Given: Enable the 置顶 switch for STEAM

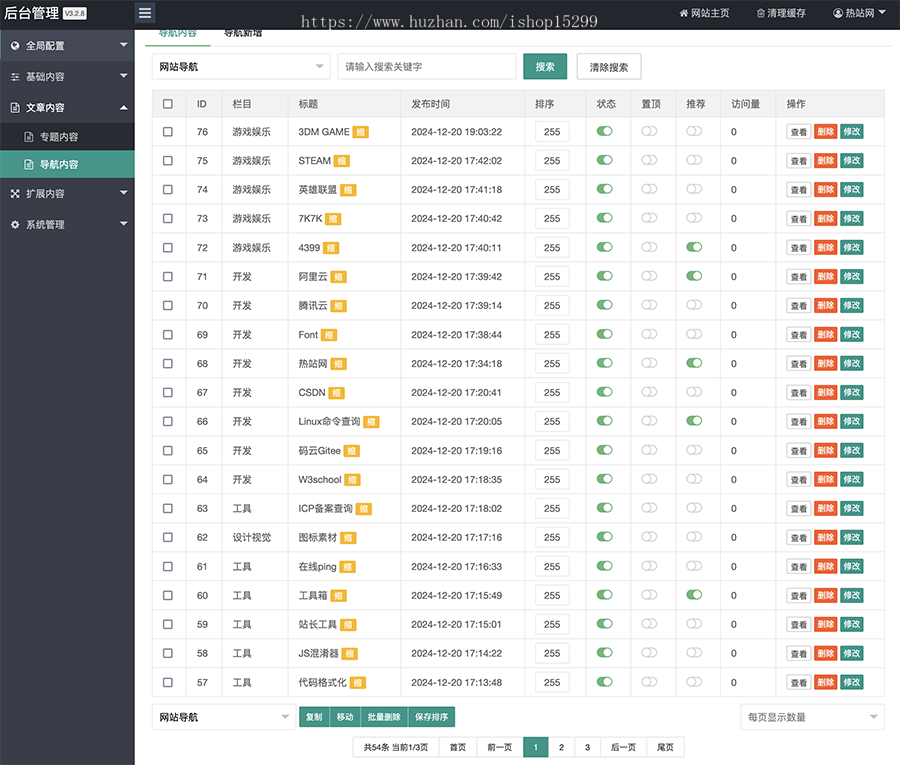Looking at the screenshot, I should click(x=649, y=160).
